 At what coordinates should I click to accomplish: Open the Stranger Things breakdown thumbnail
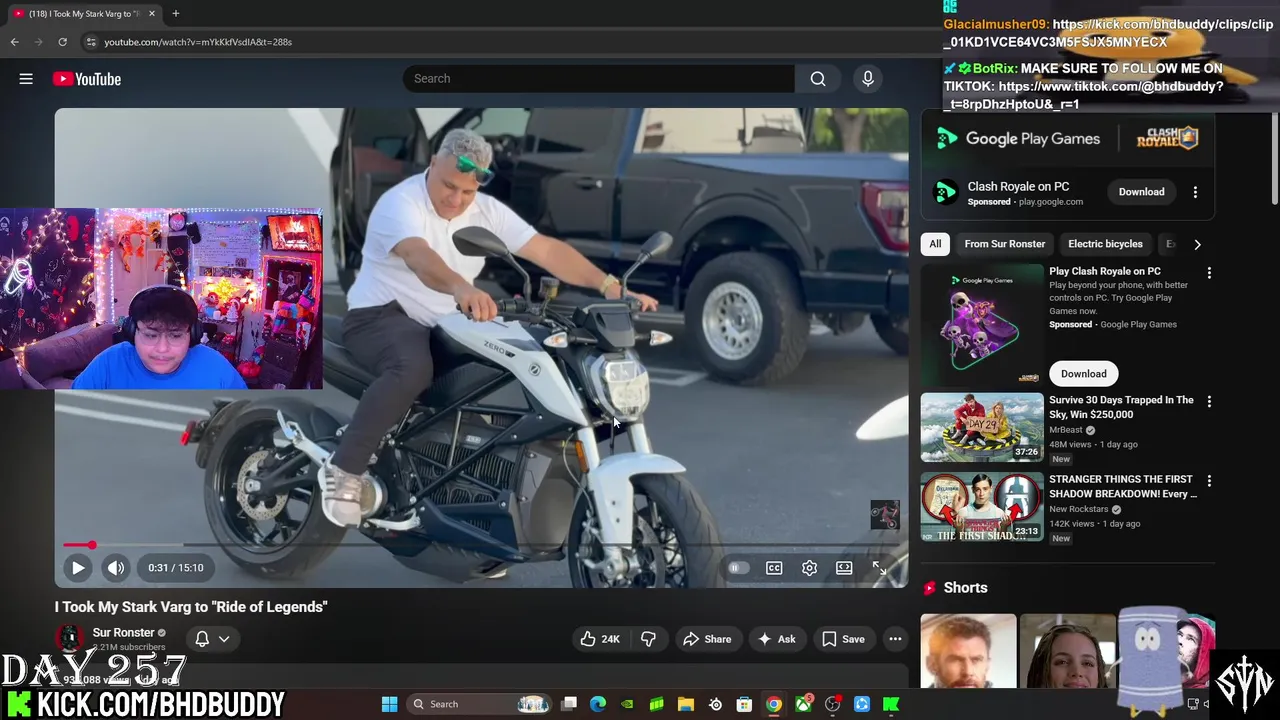982,507
